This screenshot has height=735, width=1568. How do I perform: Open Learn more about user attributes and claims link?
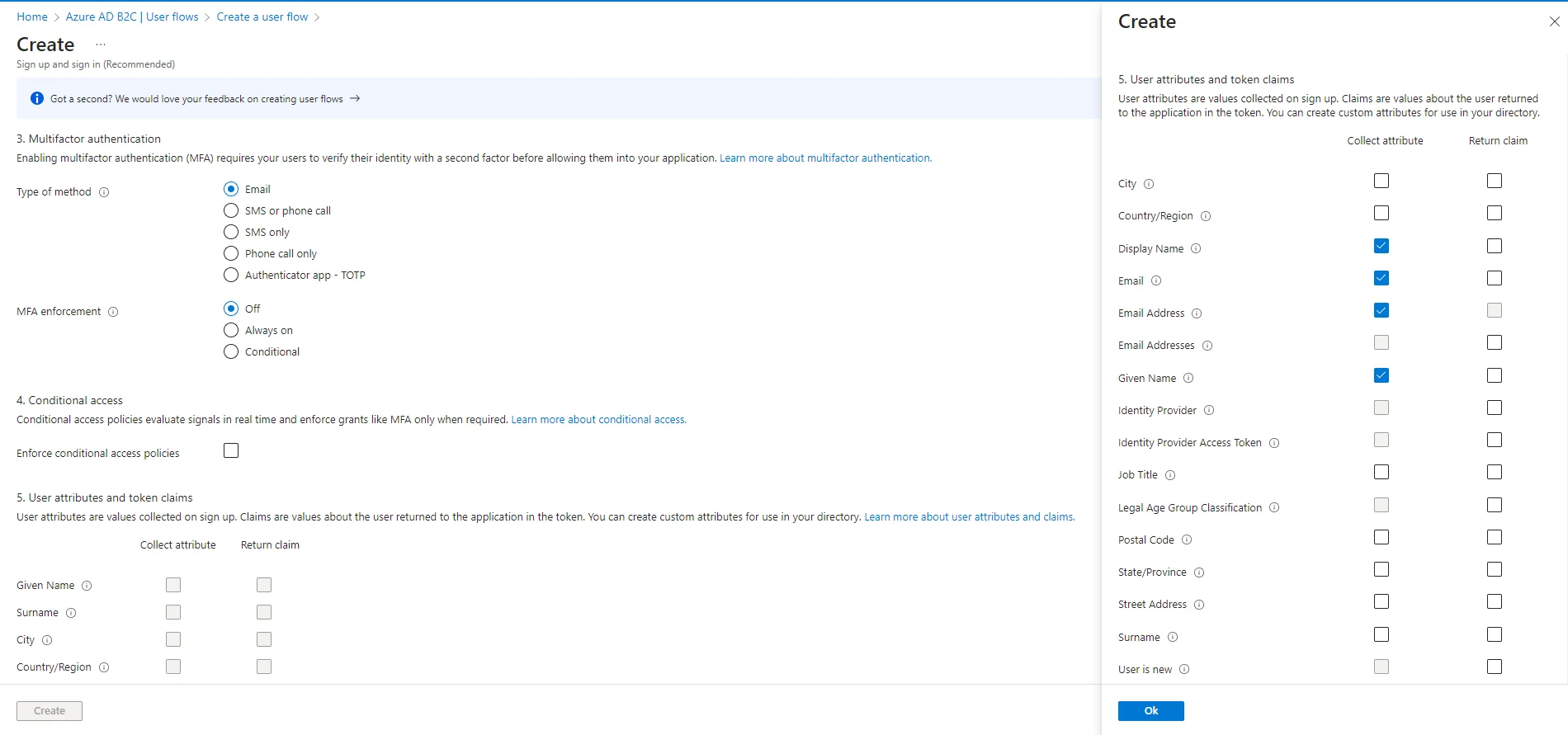(969, 516)
